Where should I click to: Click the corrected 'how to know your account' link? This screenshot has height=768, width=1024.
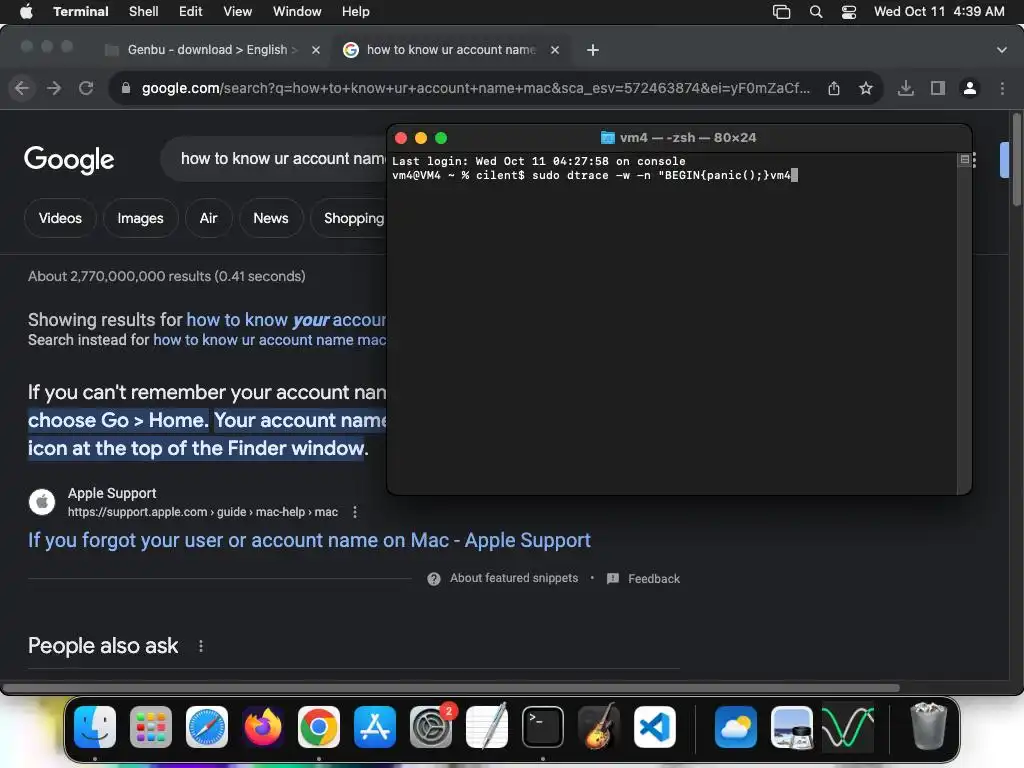[287, 319]
